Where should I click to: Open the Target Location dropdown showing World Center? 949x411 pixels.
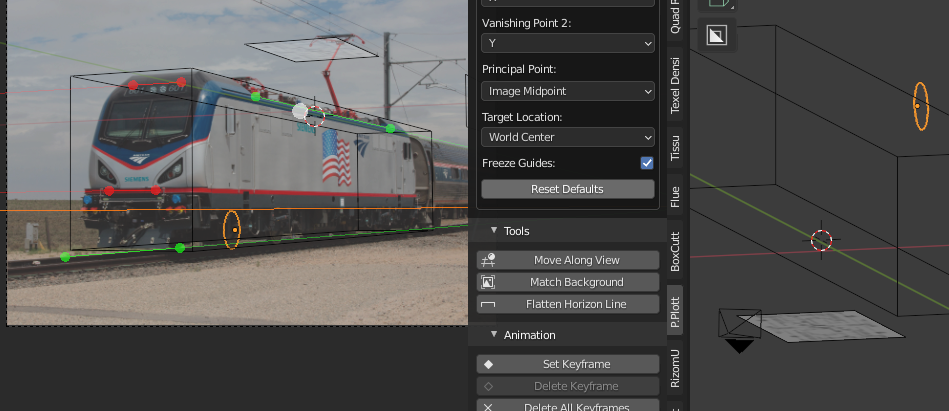pyautogui.click(x=568, y=137)
